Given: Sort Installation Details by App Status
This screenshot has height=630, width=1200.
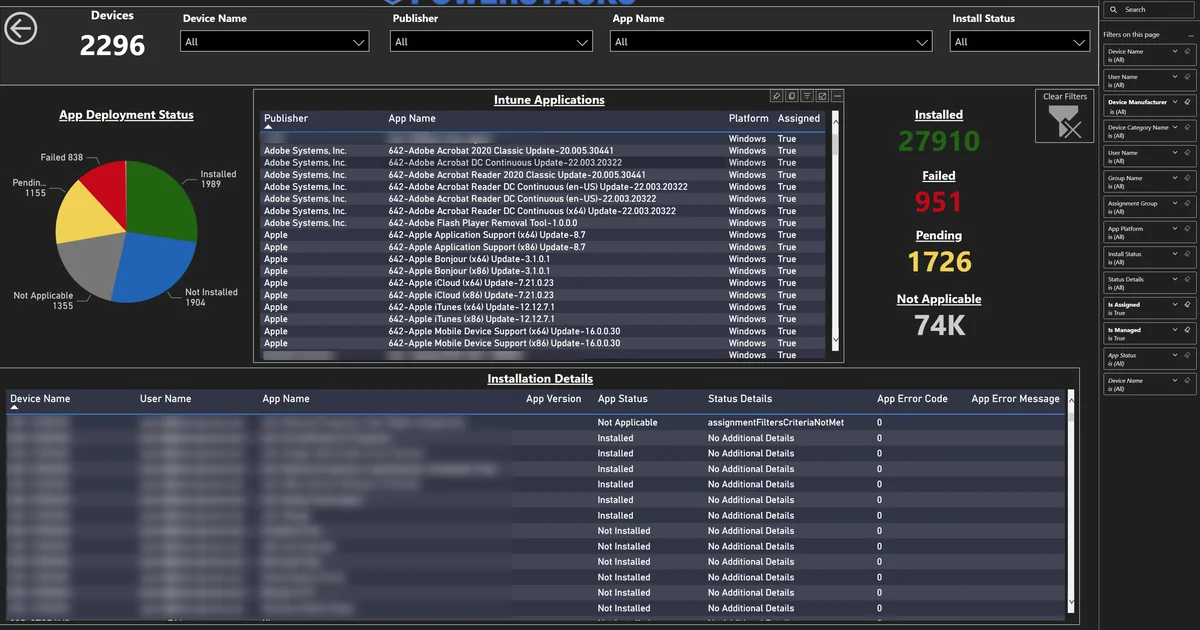Looking at the screenshot, I should (x=623, y=399).
